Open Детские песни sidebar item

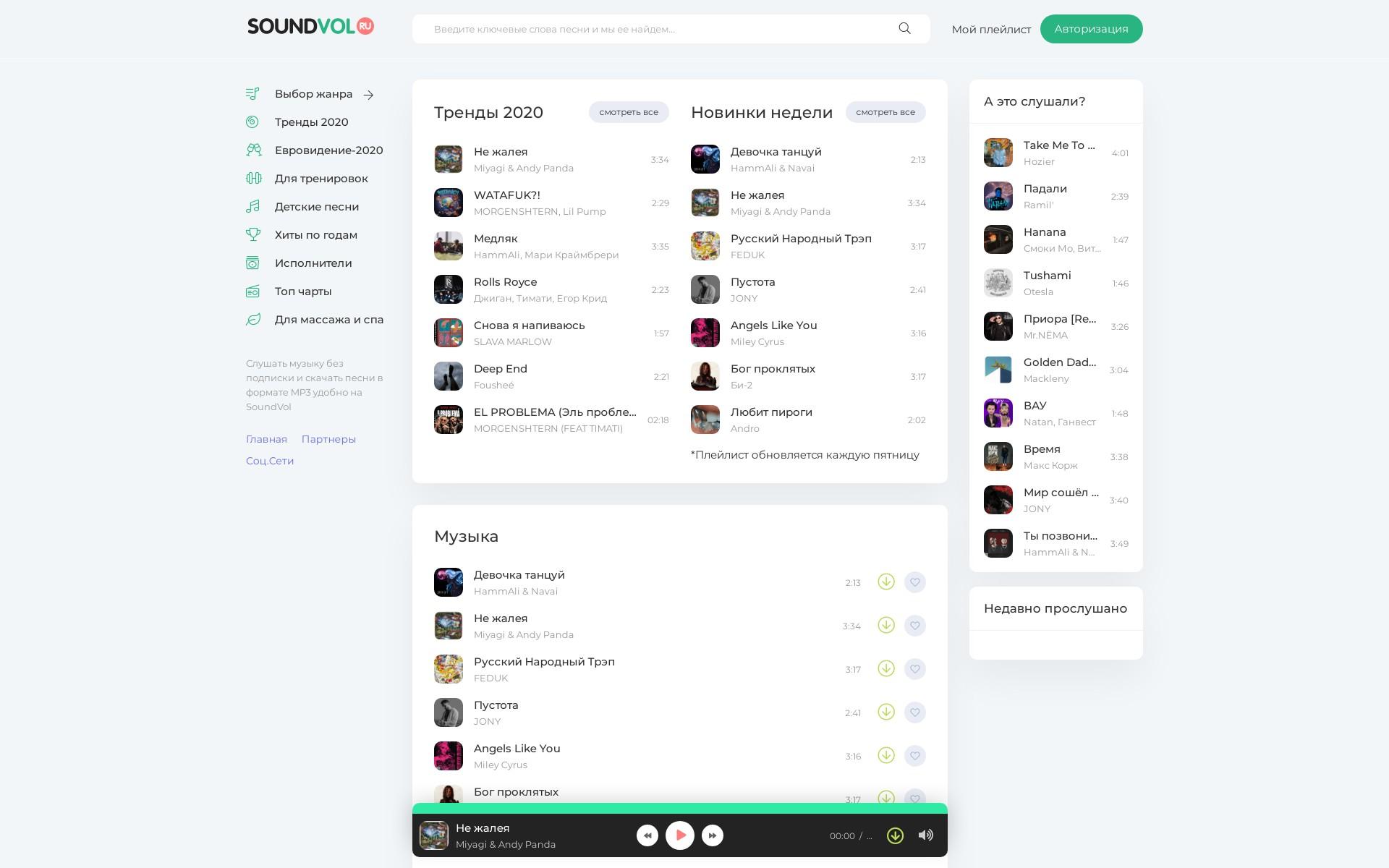tap(317, 207)
